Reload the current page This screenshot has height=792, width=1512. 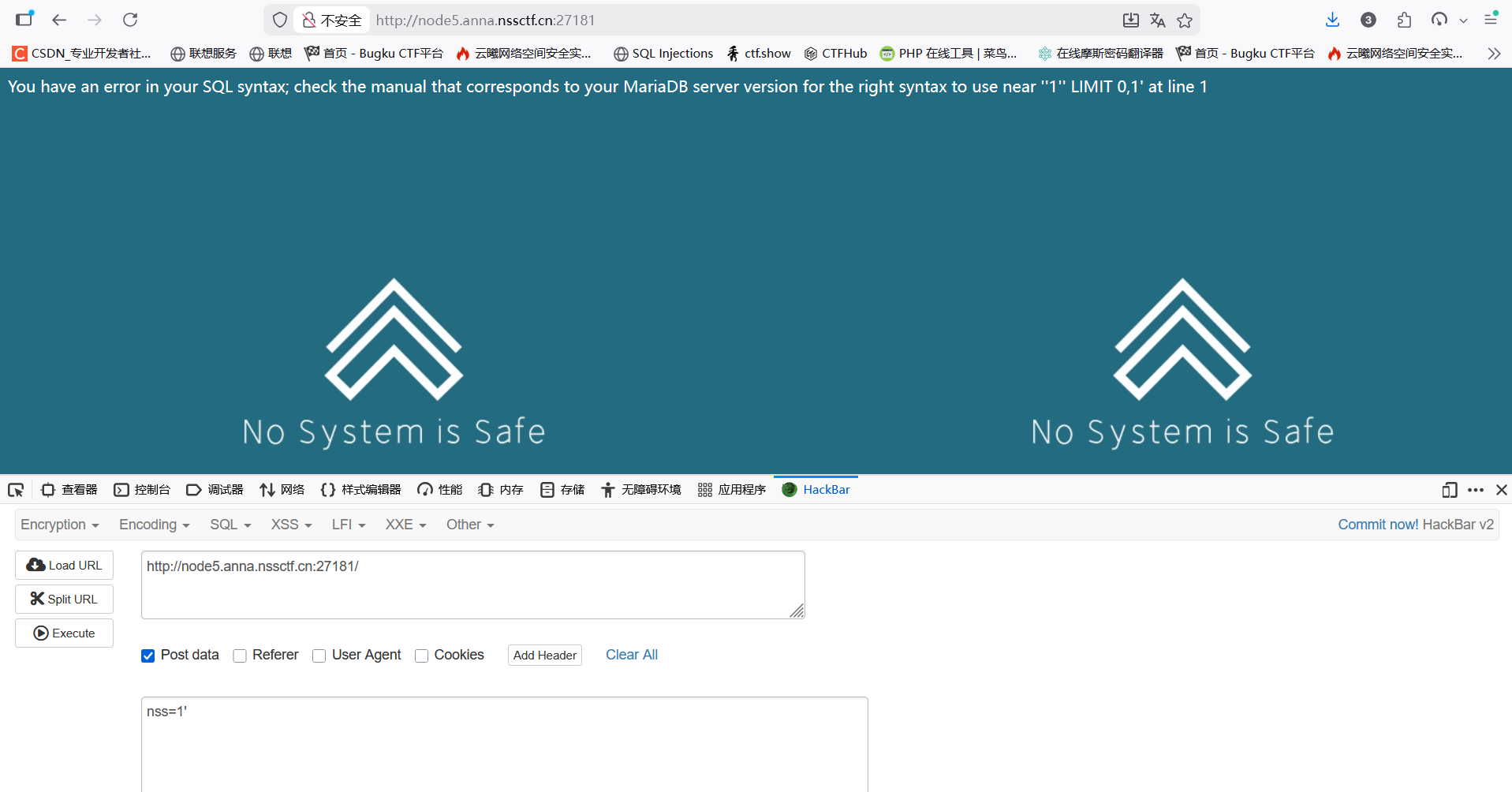(130, 20)
